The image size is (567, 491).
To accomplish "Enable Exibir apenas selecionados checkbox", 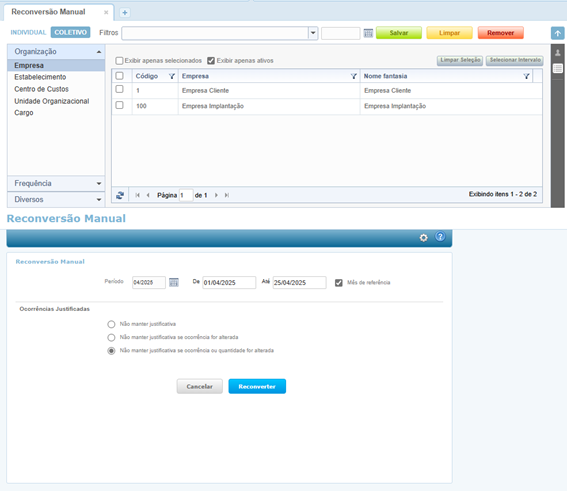I will click(x=119, y=61).
